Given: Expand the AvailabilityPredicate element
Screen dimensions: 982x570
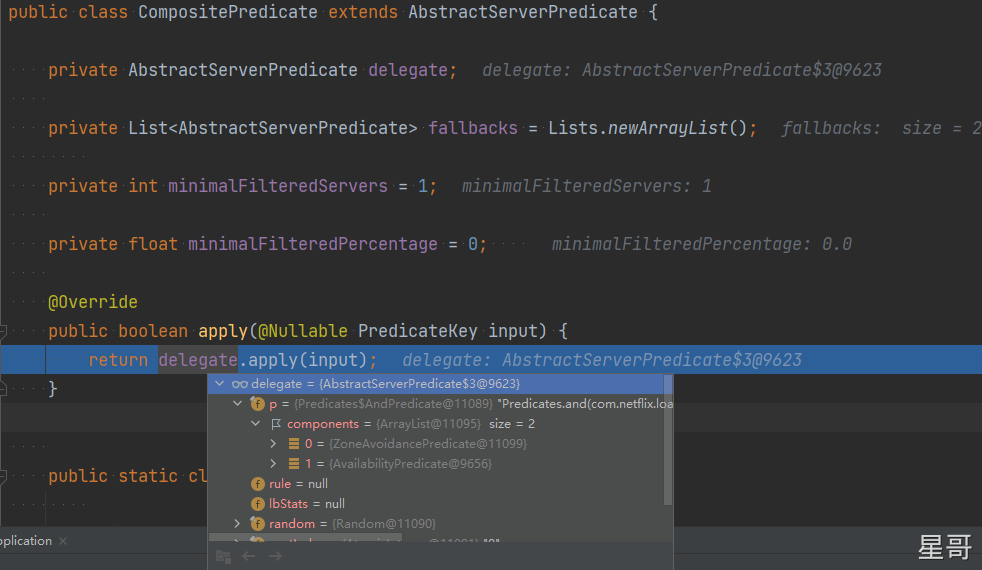Looking at the screenshot, I should tap(274, 464).
